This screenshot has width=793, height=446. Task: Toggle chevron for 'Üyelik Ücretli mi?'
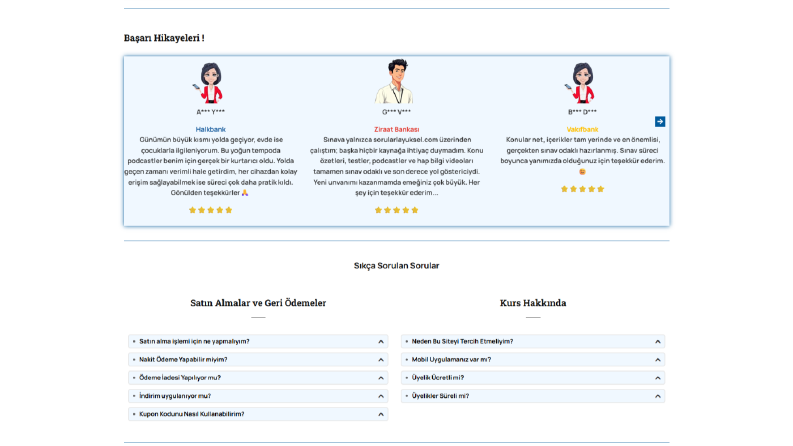tap(657, 378)
